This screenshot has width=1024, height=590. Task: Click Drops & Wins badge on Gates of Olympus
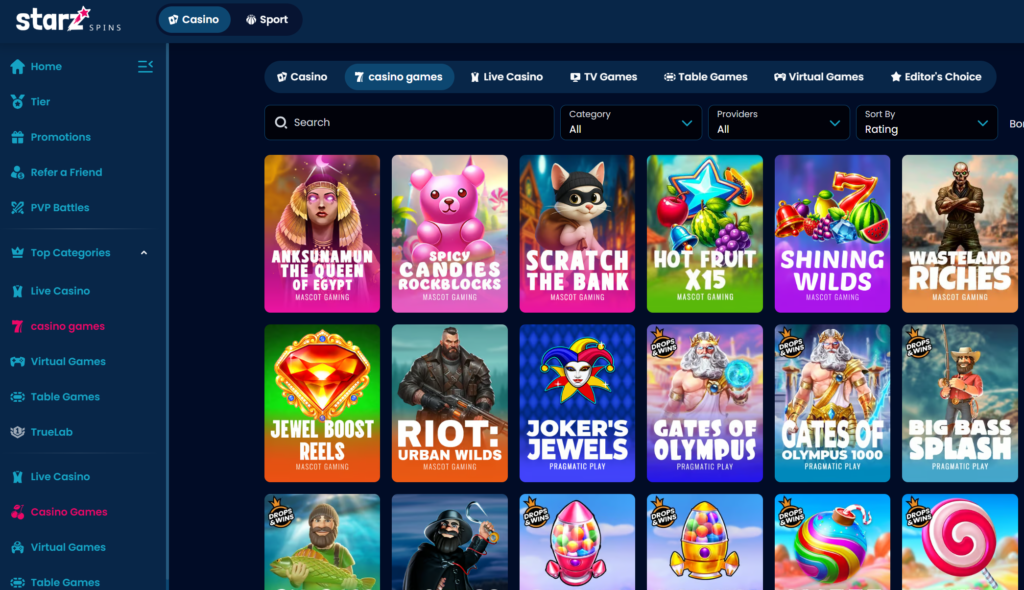[x=663, y=343]
